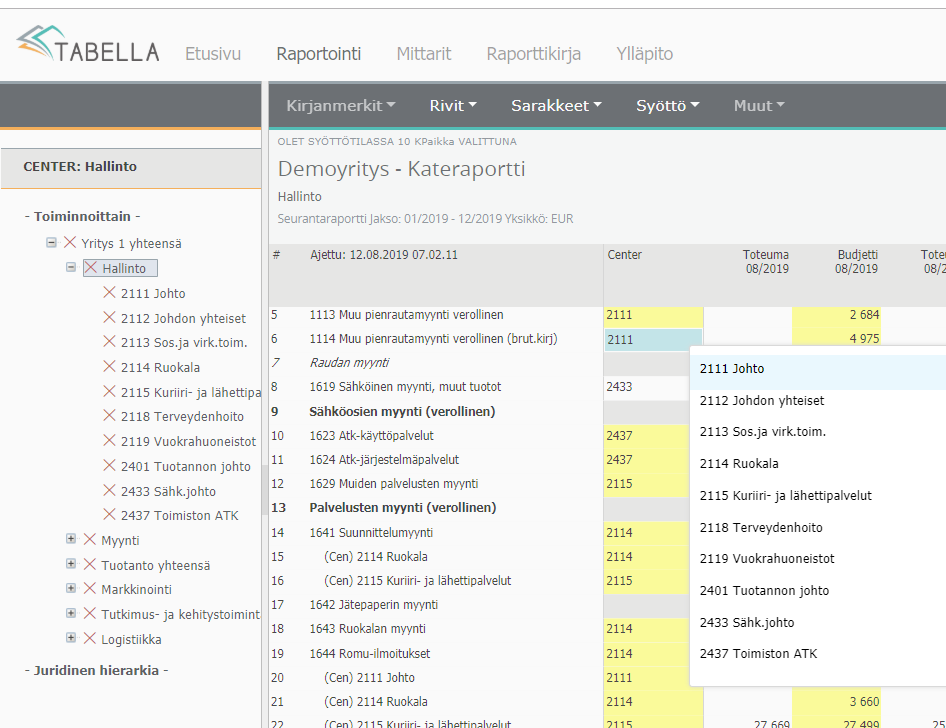Click X icon beside 2437 Toimiston ATK in tree
The width and height of the screenshot is (946, 728).
pos(109,515)
